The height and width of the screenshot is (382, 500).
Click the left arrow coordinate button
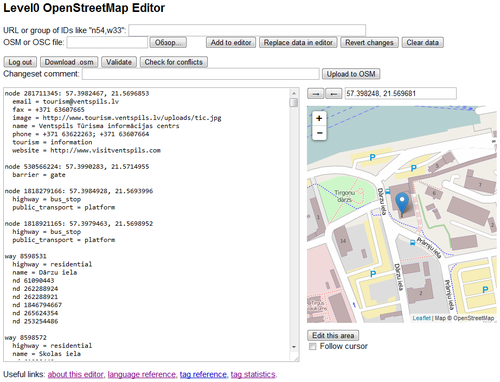click(333, 94)
